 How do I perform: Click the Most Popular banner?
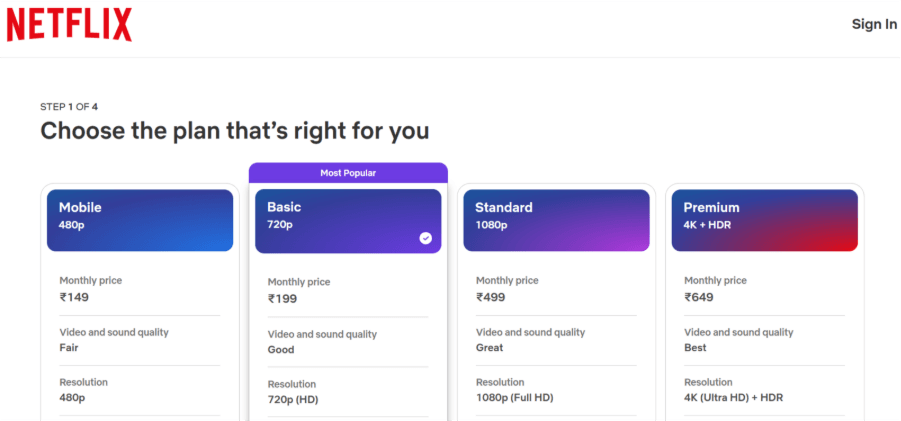click(x=348, y=173)
